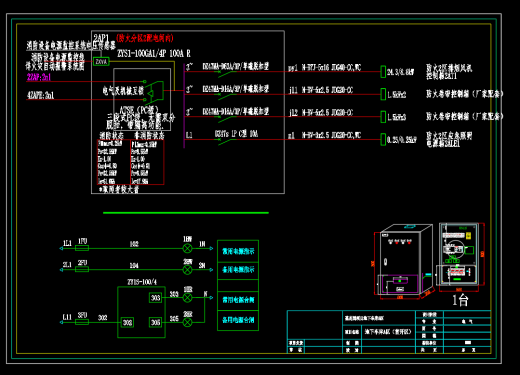This screenshot has height=375, width=520.
Task: Select the '1台' quantity label
Action: [461, 300]
